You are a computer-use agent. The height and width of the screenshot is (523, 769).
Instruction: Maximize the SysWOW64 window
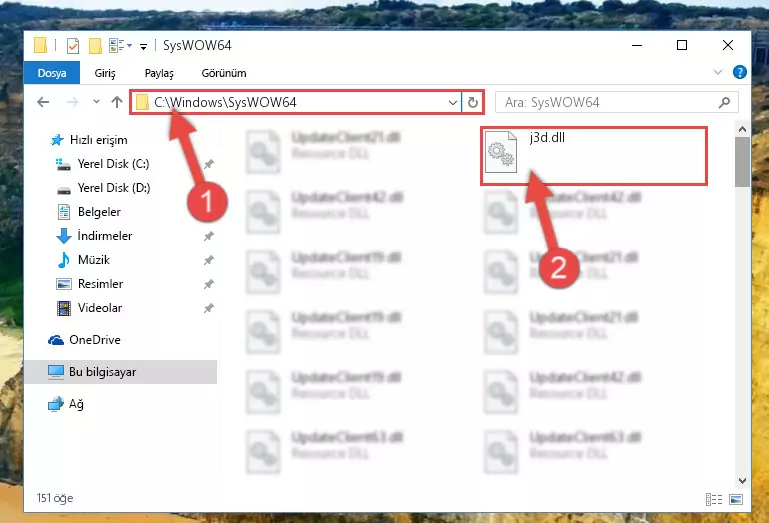682,45
